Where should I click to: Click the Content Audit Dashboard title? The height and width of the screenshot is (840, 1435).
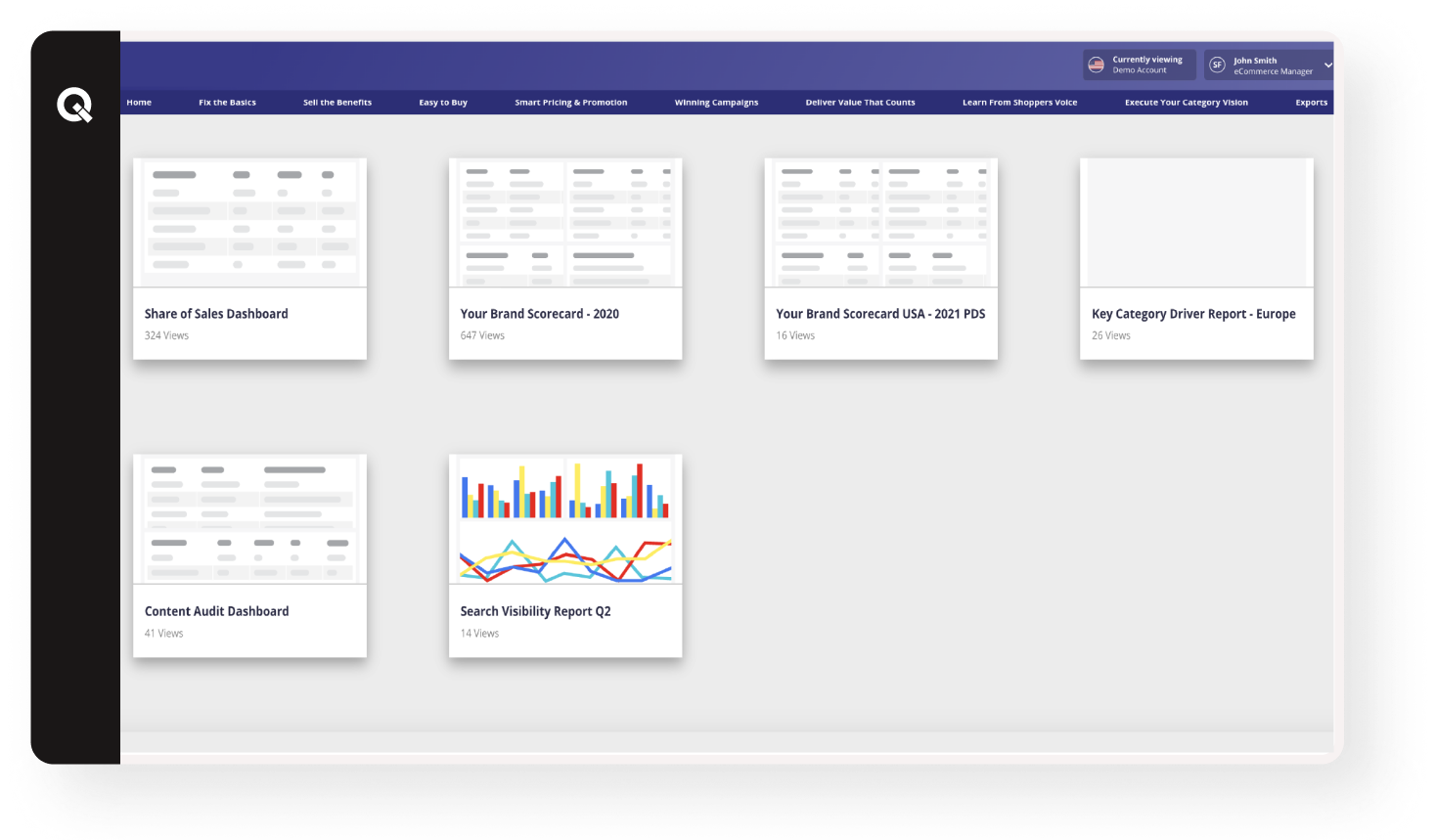[x=217, y=611]
